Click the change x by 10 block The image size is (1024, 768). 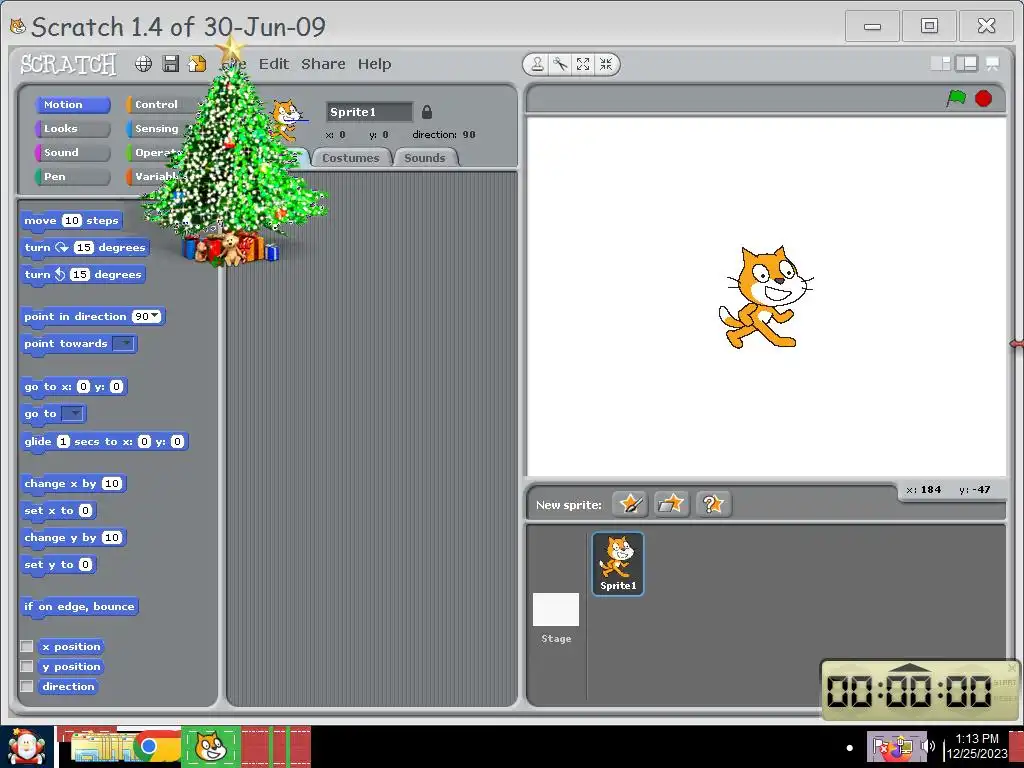click(x=73, y=484)
